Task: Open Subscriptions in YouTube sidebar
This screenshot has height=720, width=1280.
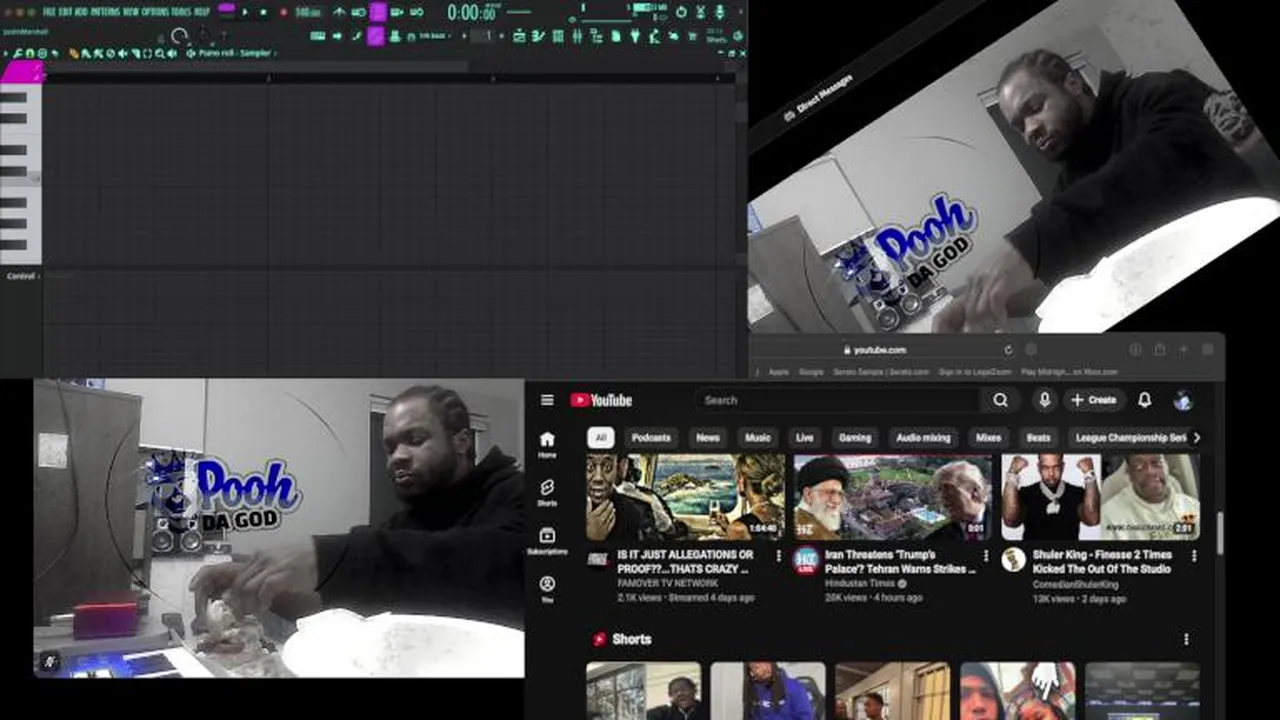Action: point(547,541)
